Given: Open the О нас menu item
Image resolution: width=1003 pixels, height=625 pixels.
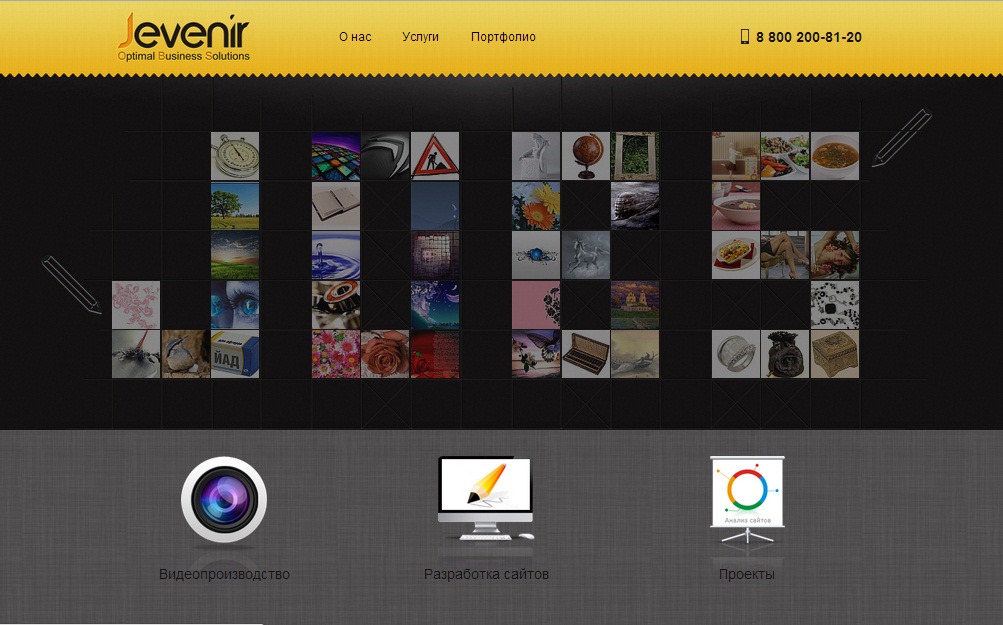Looking at the screenshot, I should click(355, 37).
